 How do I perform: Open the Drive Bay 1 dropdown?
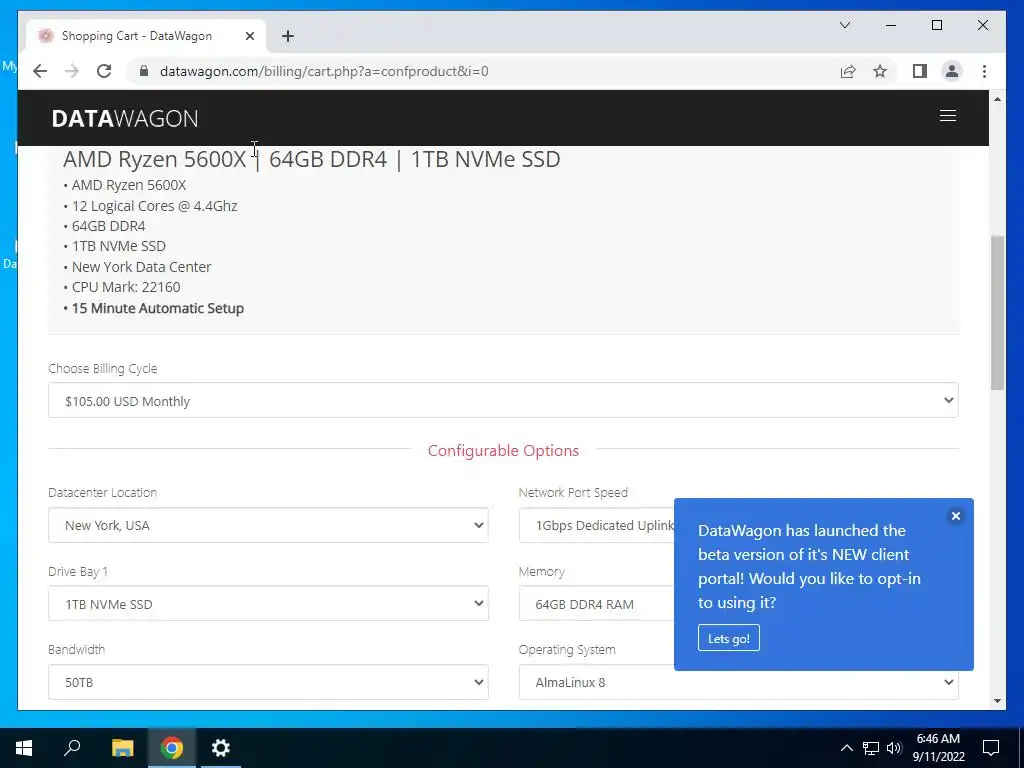[x=268, y=603]
